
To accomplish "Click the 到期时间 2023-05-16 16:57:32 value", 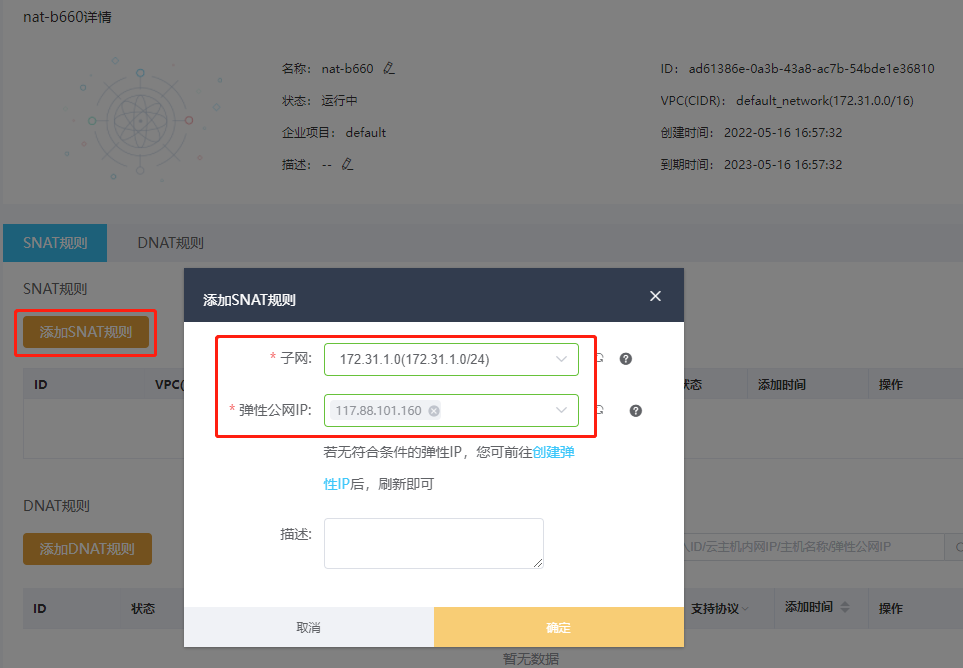I will coord(783,165).
